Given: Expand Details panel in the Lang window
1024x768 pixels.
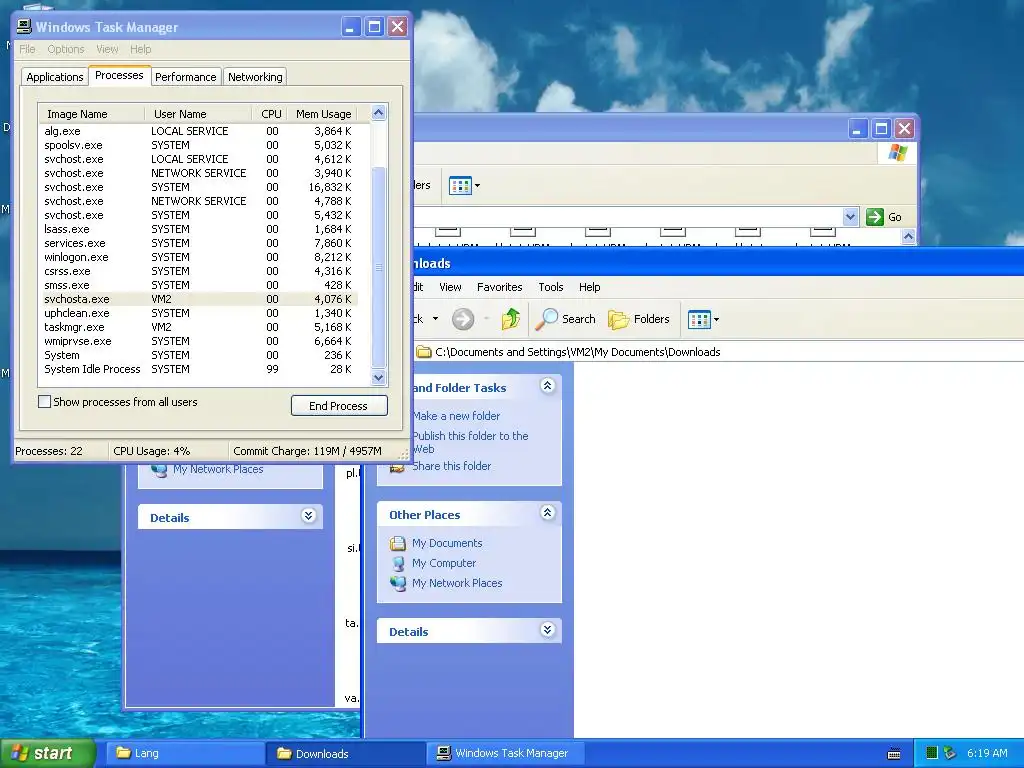Looking at the screenshot, I should [x=308, y=516].
